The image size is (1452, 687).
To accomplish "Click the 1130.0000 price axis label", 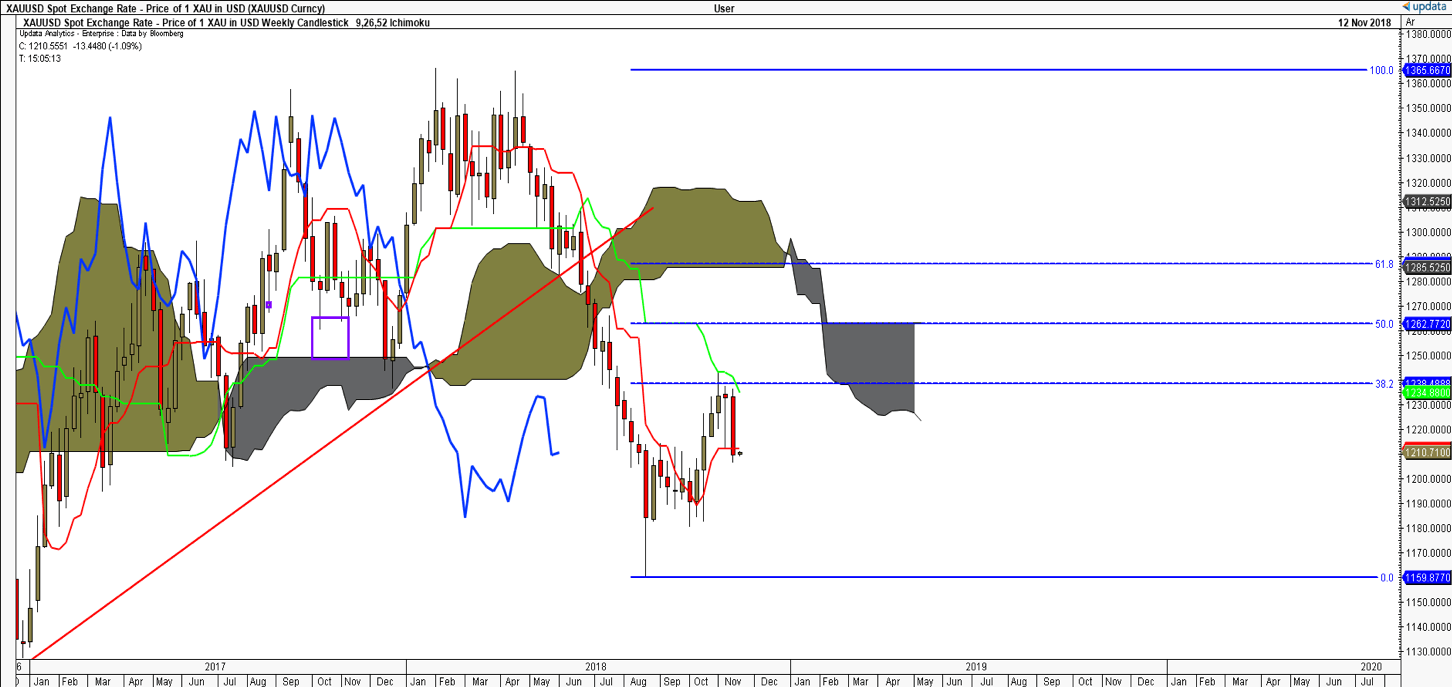I will tap(1430, 652).
